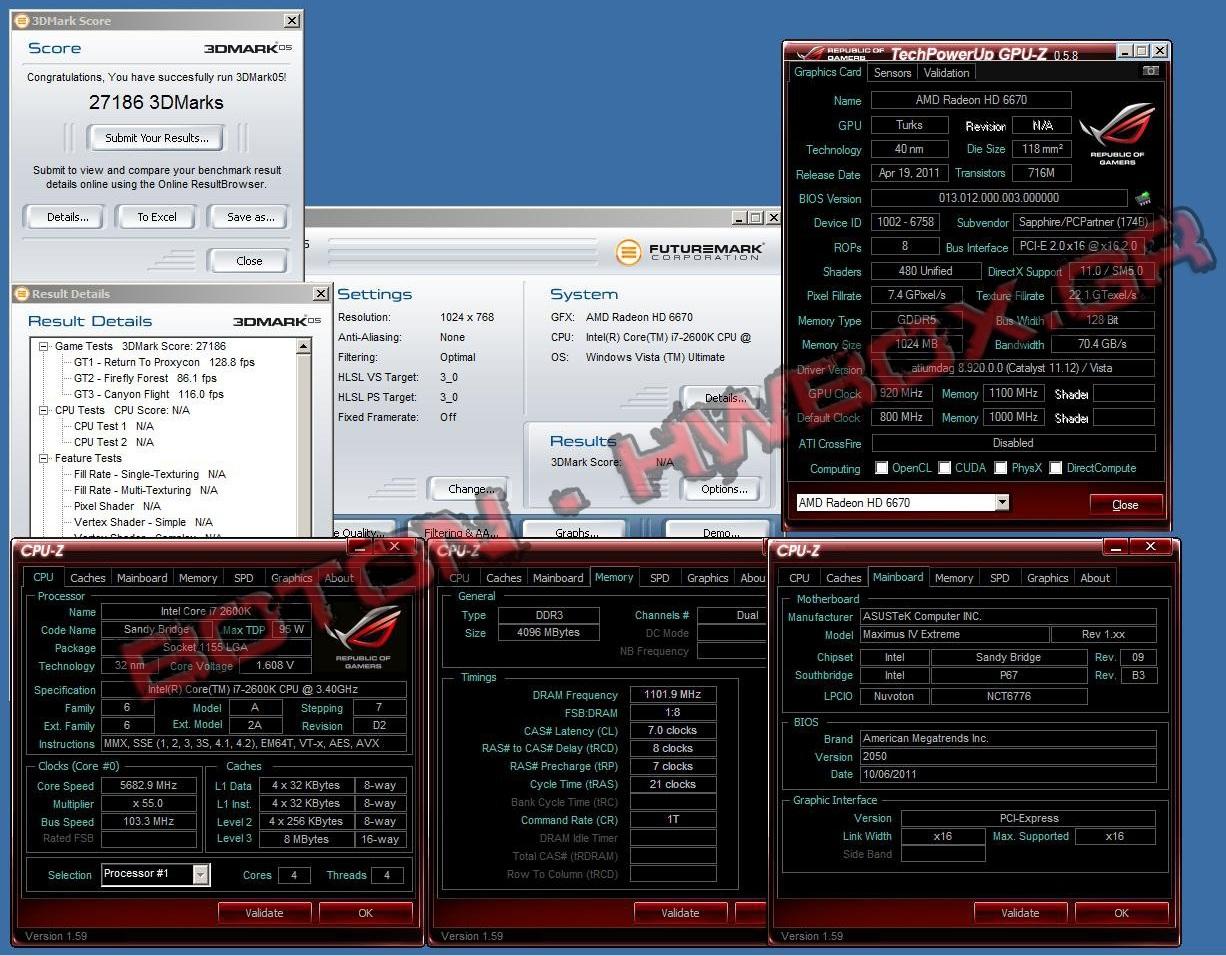Click the '27186 3DMarks' score text
The height and width of the screenshot is (956, 1226).
(x=157, y=102)
